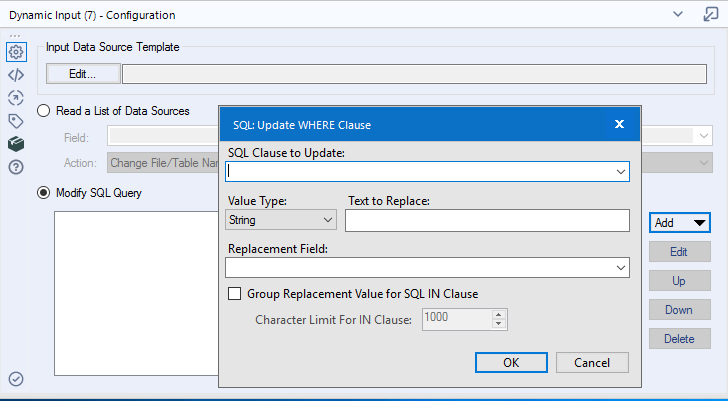Click the pop-out window icon at top right
728x401 pixels.
711,14
